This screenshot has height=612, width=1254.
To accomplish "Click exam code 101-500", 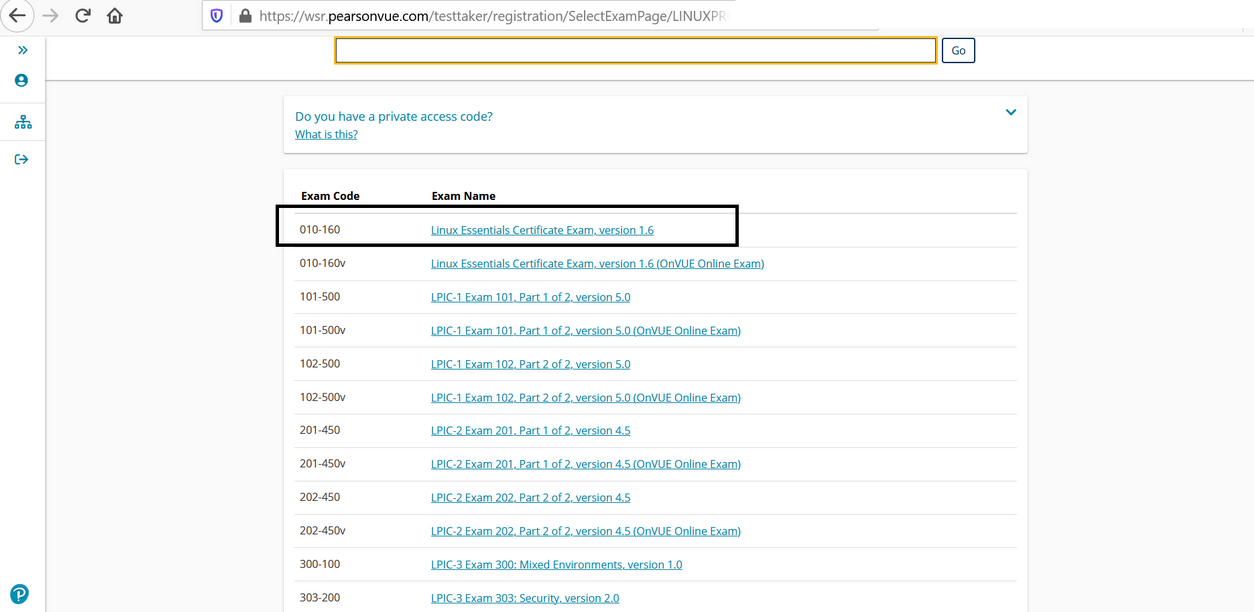I will click(x=320, y=297).
